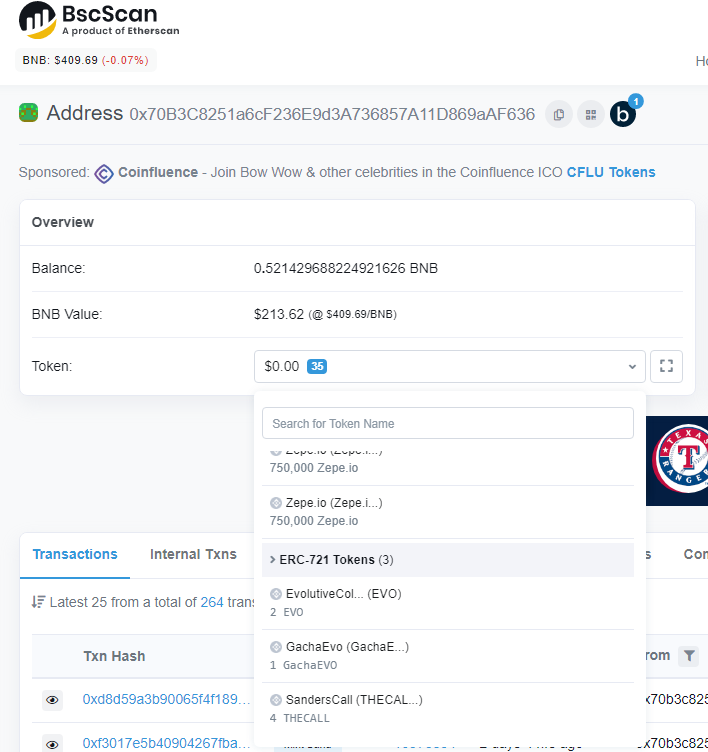Click the BNB price $409.69 ticker
The height and width of the screenshot is (752, 708).
(x=86, y=60)
